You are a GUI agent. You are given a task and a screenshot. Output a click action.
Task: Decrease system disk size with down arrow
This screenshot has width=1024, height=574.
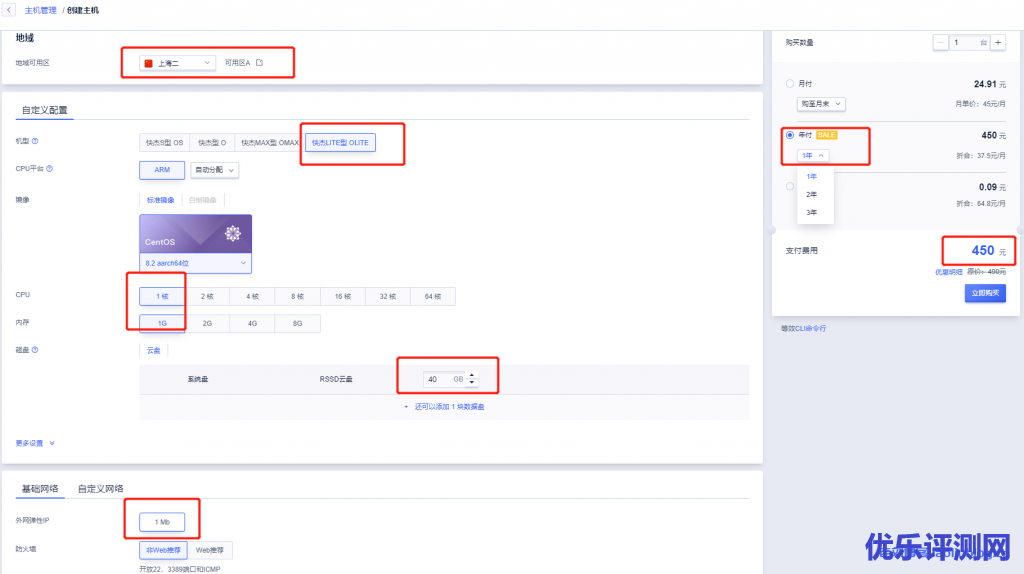472,383
